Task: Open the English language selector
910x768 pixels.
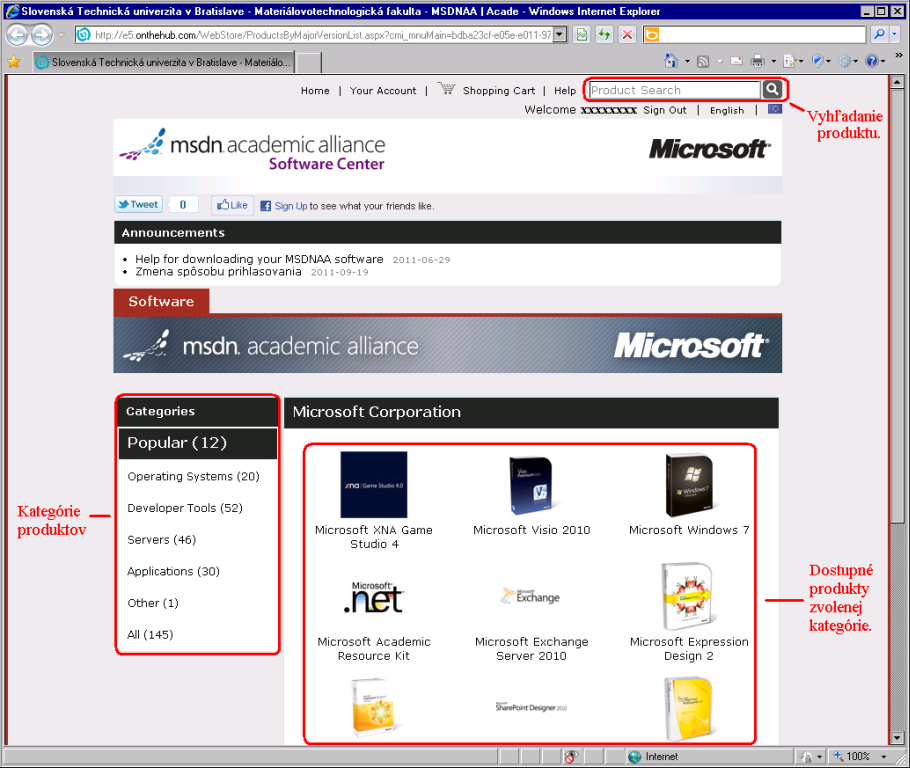Action: tap(727, 110)
